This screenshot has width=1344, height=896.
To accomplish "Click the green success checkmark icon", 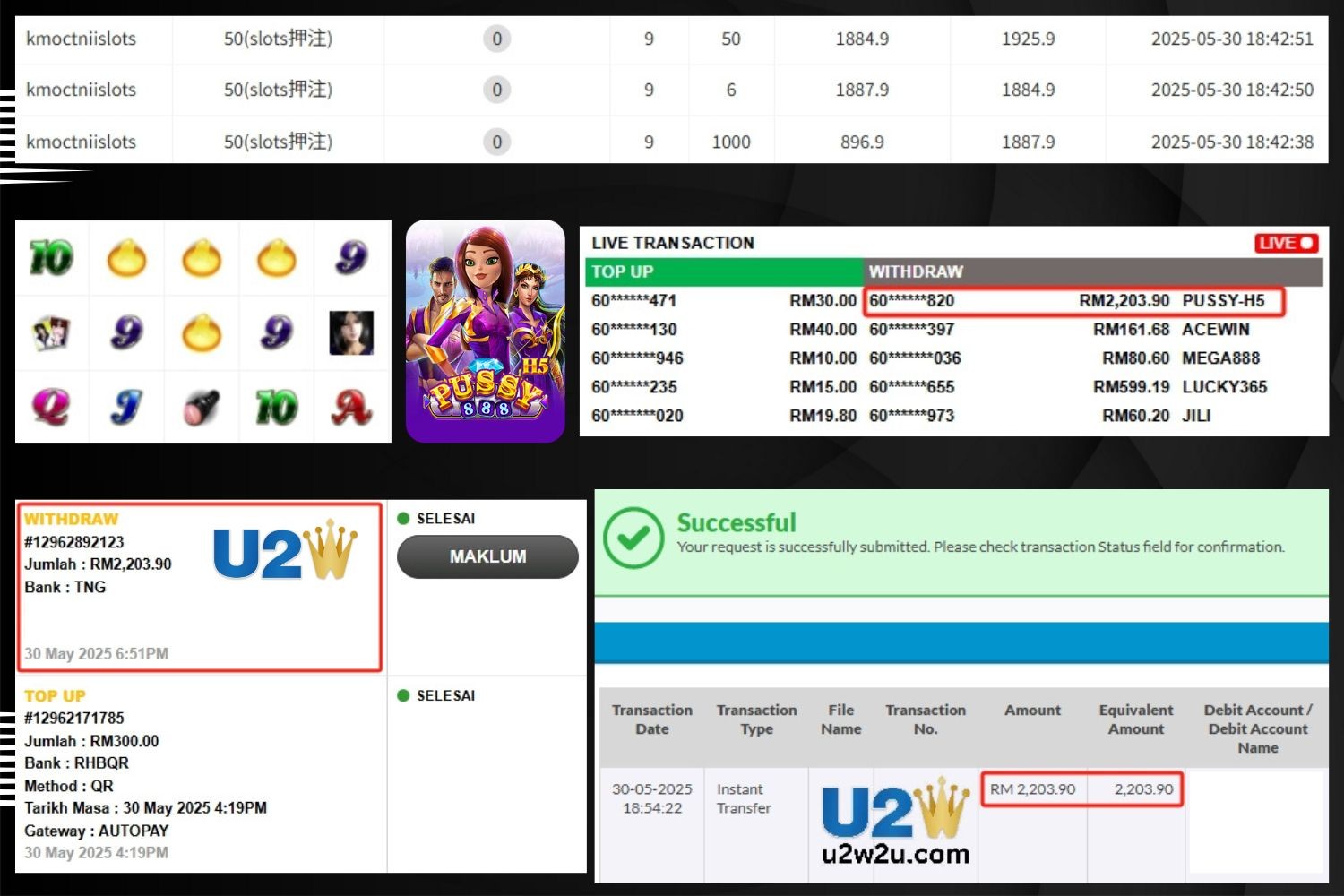I will click(x=633, y=538).
